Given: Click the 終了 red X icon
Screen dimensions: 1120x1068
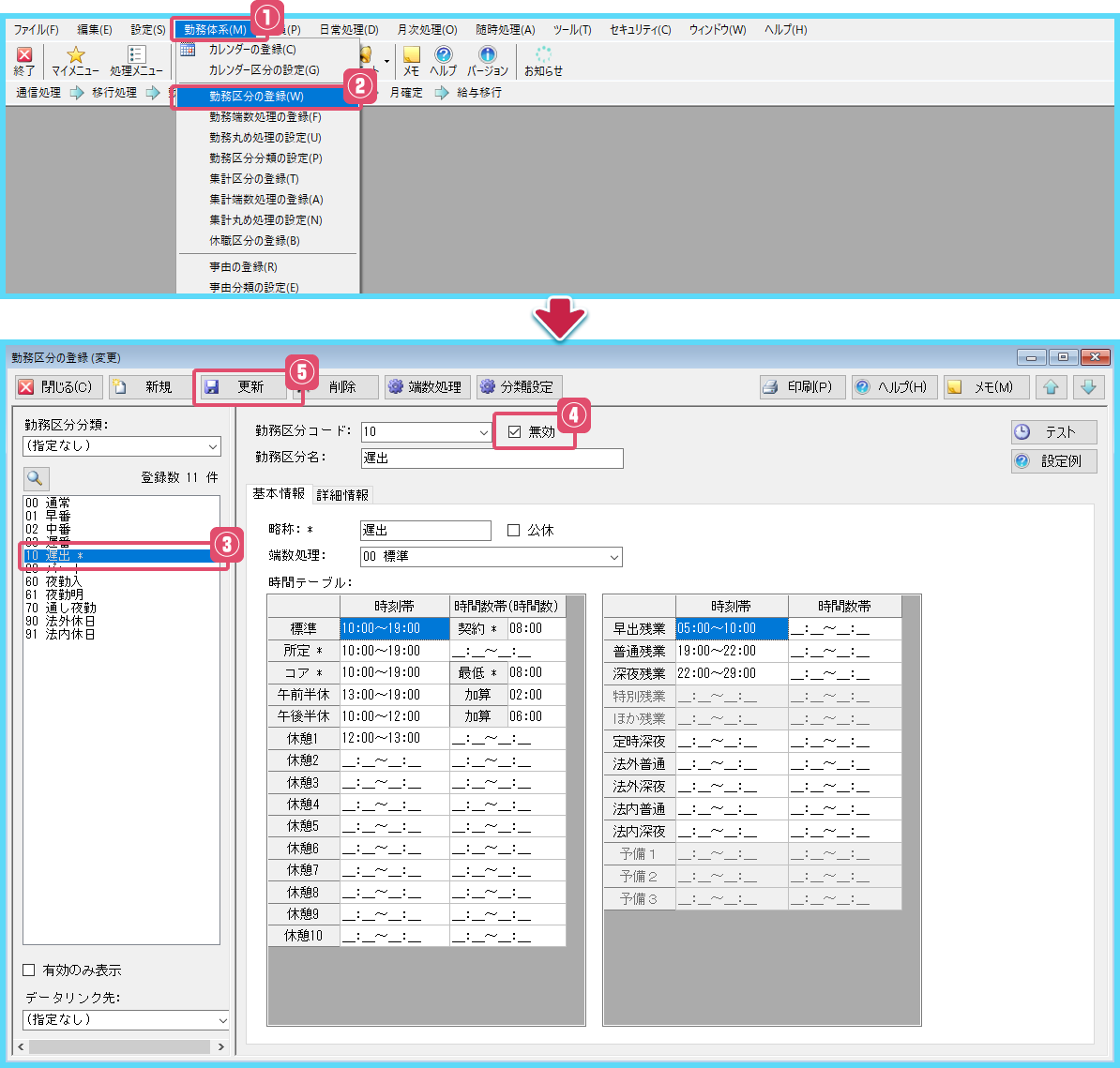Looking at the screenshot, I should (x=25, y=55).
